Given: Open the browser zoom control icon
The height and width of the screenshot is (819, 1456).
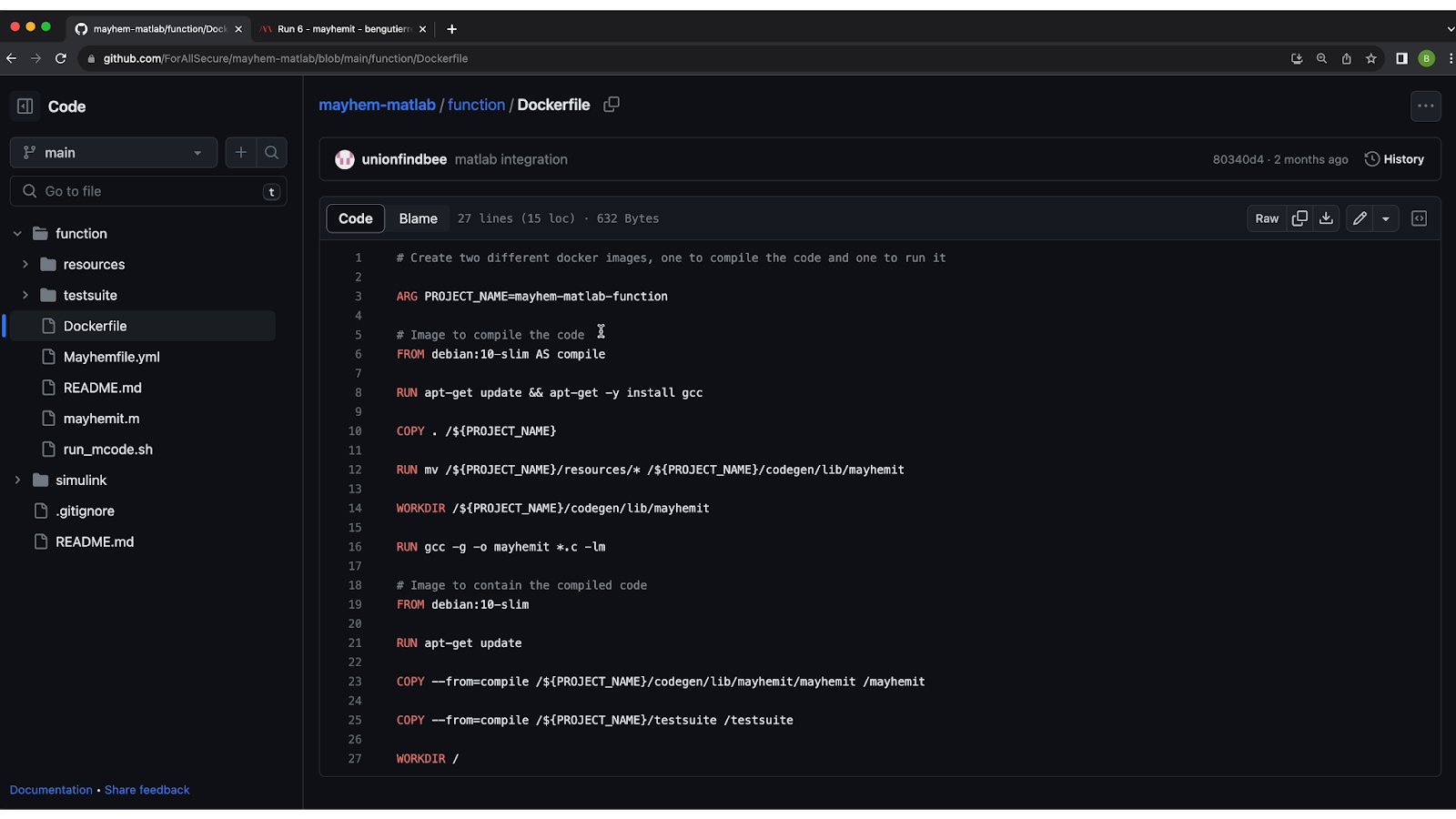Looking at the screenshot, I should pyautogui.click(x=1321, y=58).
